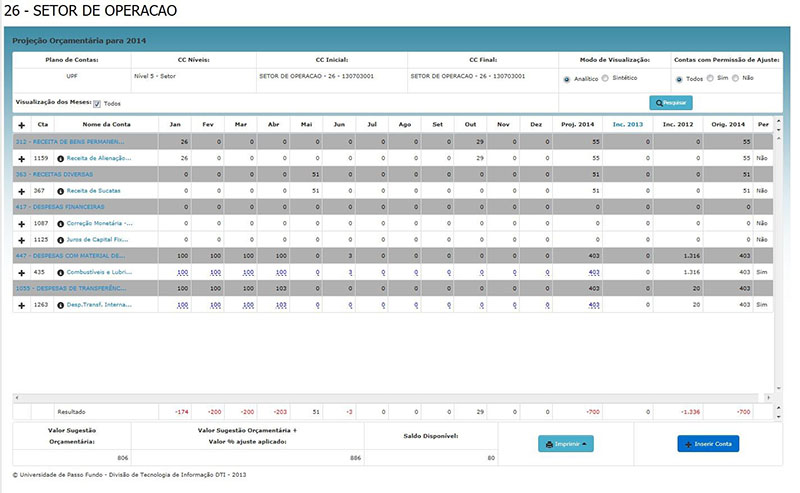Image resolution: width=800 pixels, height=493 pixels.
Task: Click group 363 - RECEITAS DIVERSAS
Action: click(x=54, y=175)
